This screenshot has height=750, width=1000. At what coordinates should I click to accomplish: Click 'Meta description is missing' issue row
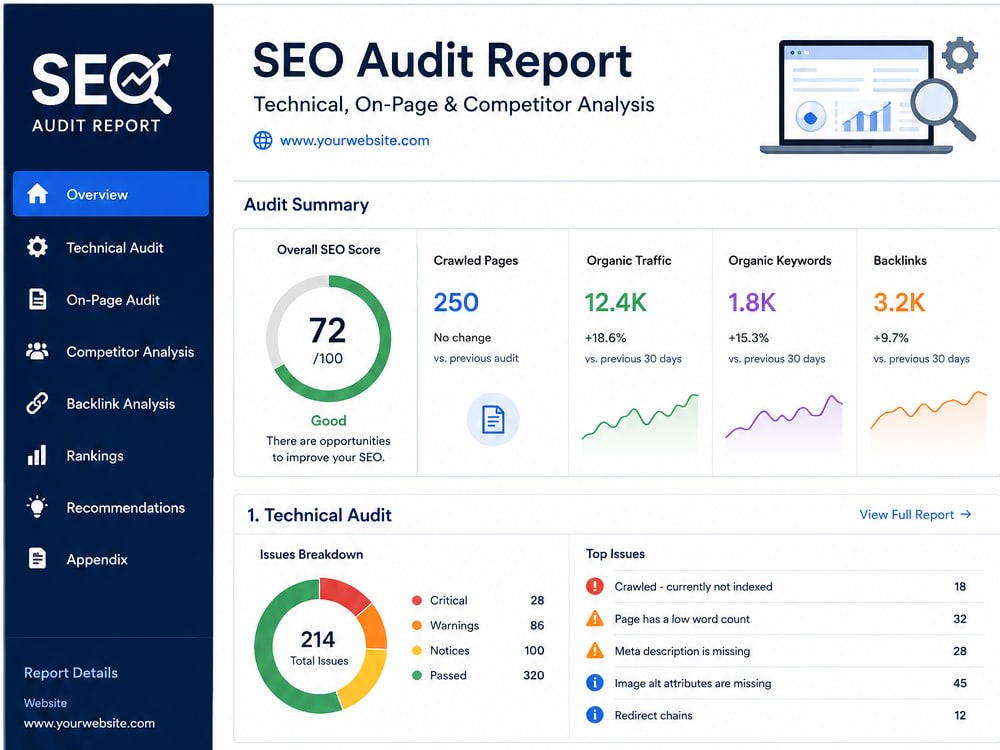[x=784, y=651]
